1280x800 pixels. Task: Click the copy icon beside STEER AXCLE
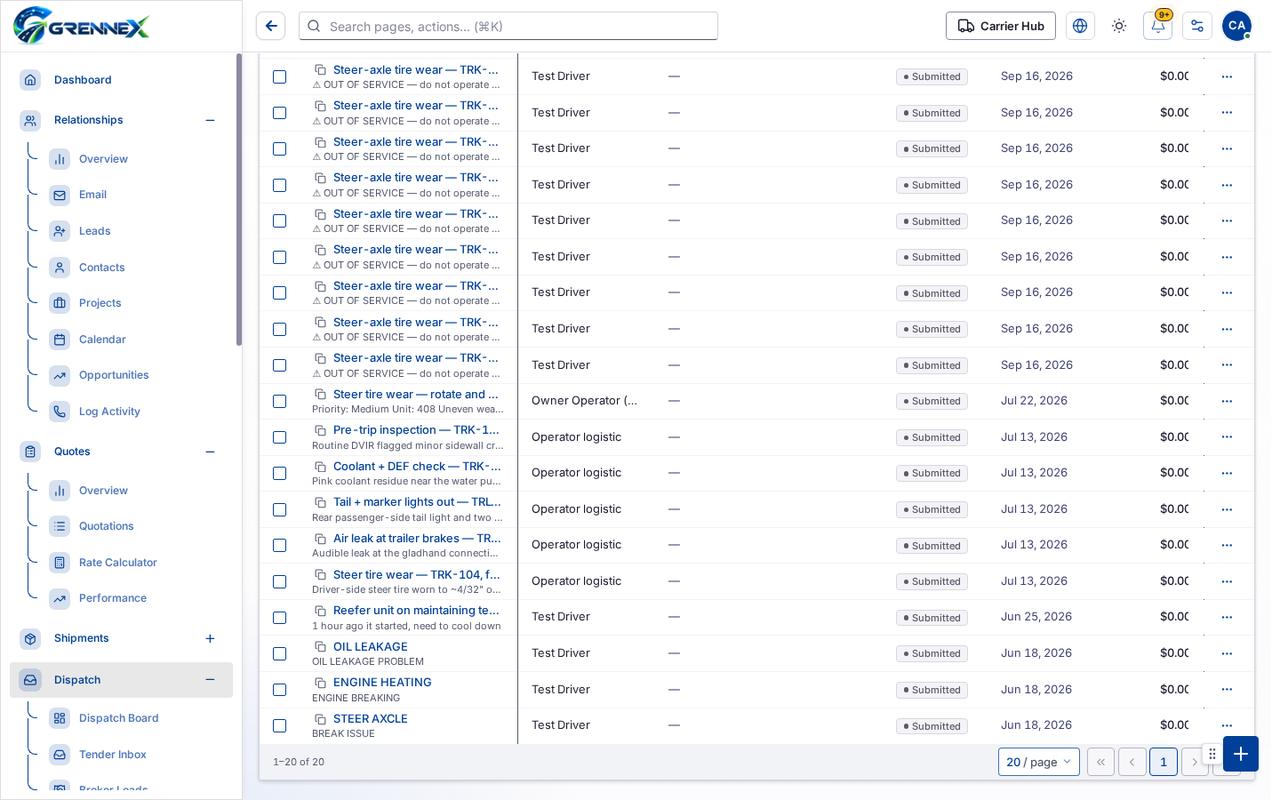coord(320,719)
